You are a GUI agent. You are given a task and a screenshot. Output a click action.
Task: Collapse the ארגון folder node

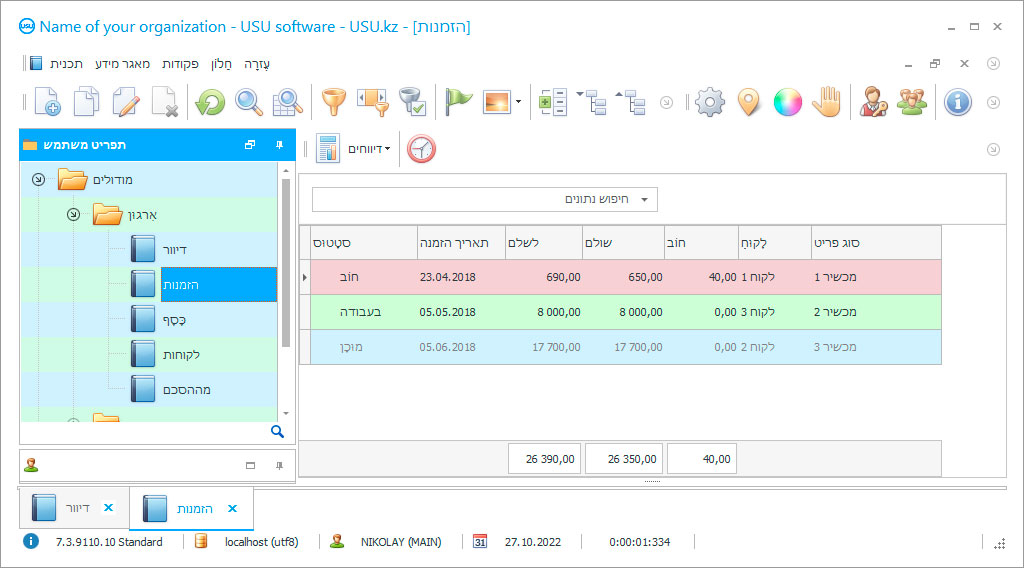coord(73,215)
